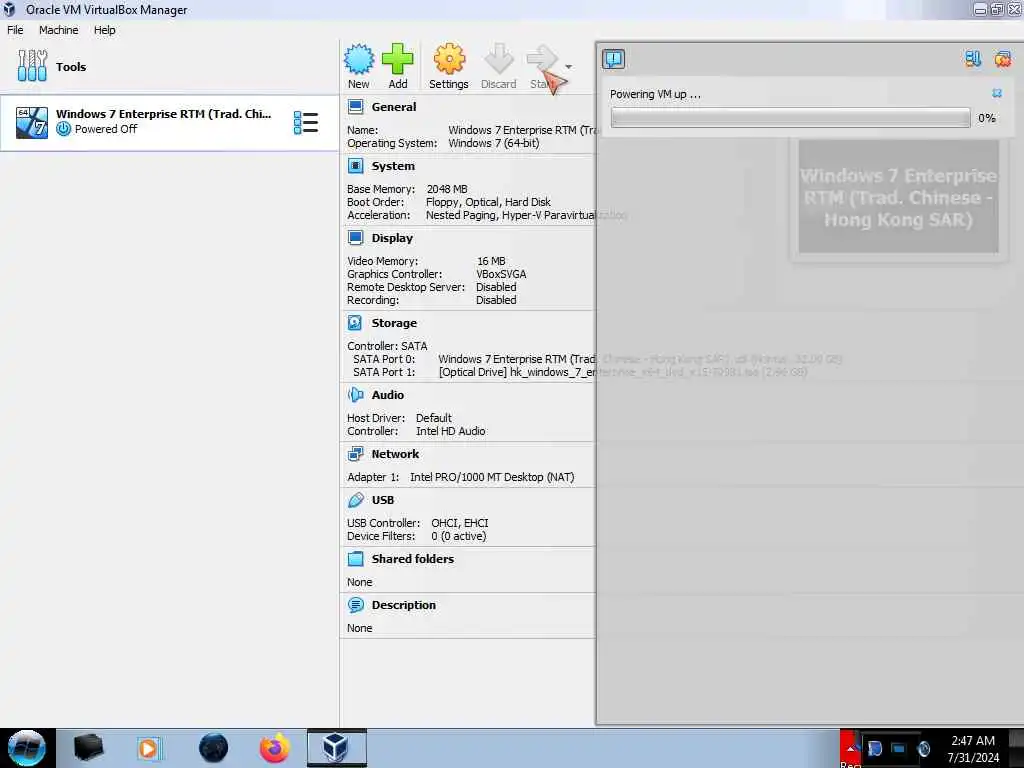Click Device Filters value 0 (0 active)
Viewport: 1024px width, 768px height.
[x=458, y=536]
